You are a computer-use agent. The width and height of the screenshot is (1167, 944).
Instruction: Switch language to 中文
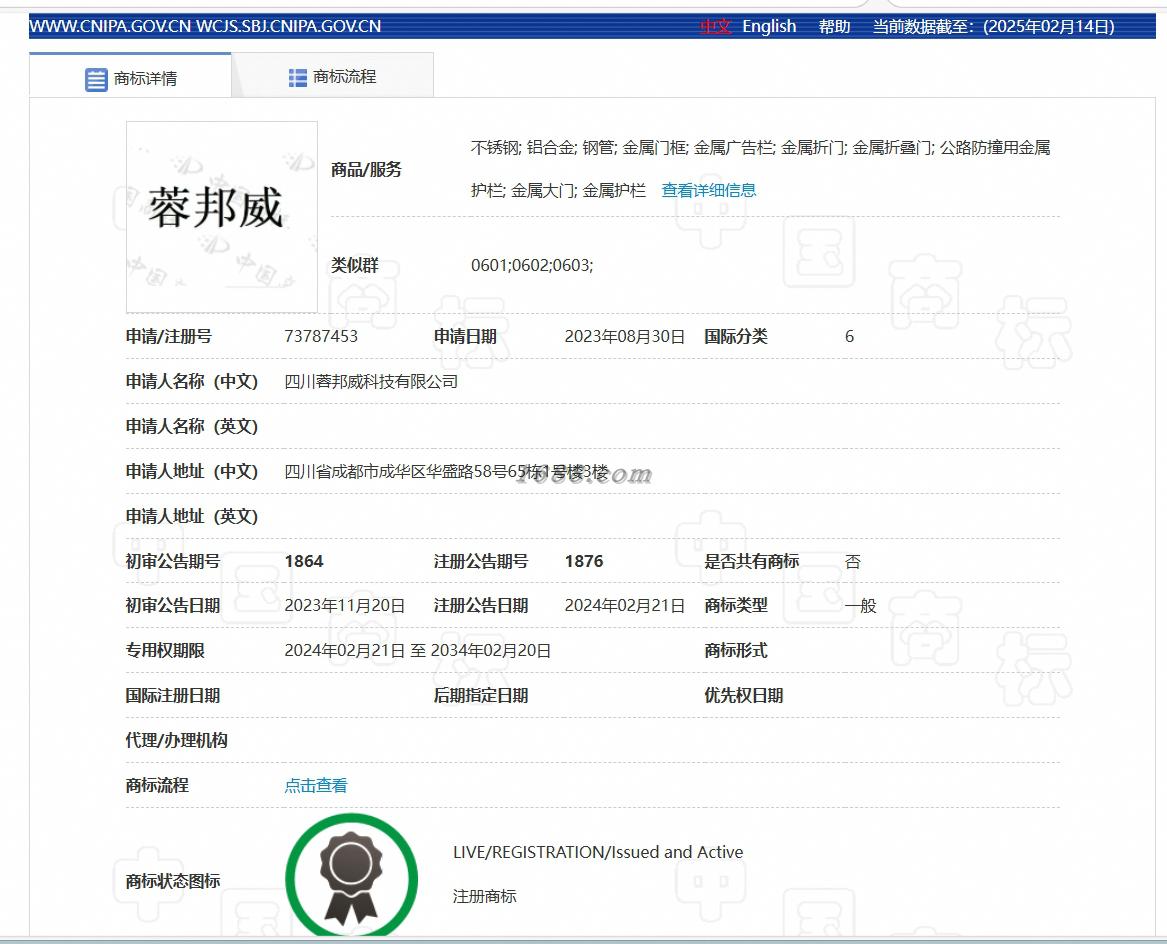tap(715, 27)
